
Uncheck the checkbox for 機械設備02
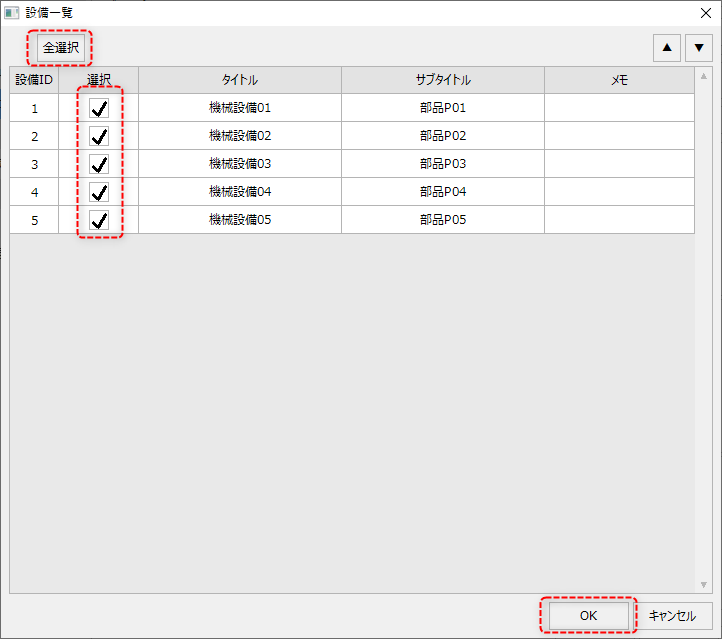(99, 136)
